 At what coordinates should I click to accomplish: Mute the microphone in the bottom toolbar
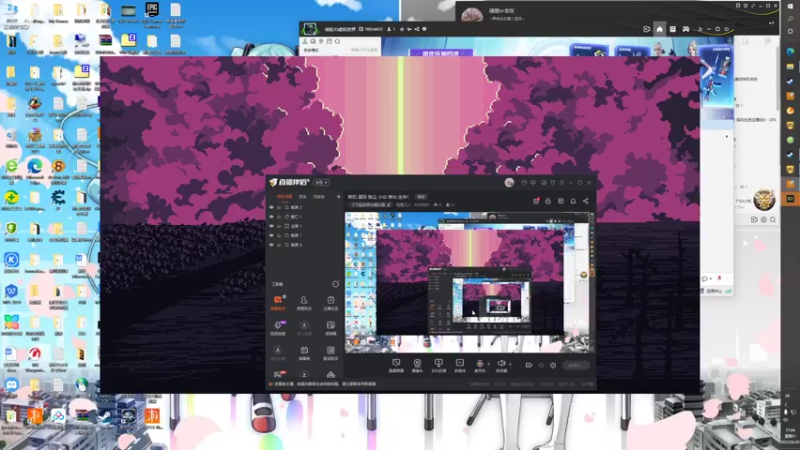pos(479,365)
